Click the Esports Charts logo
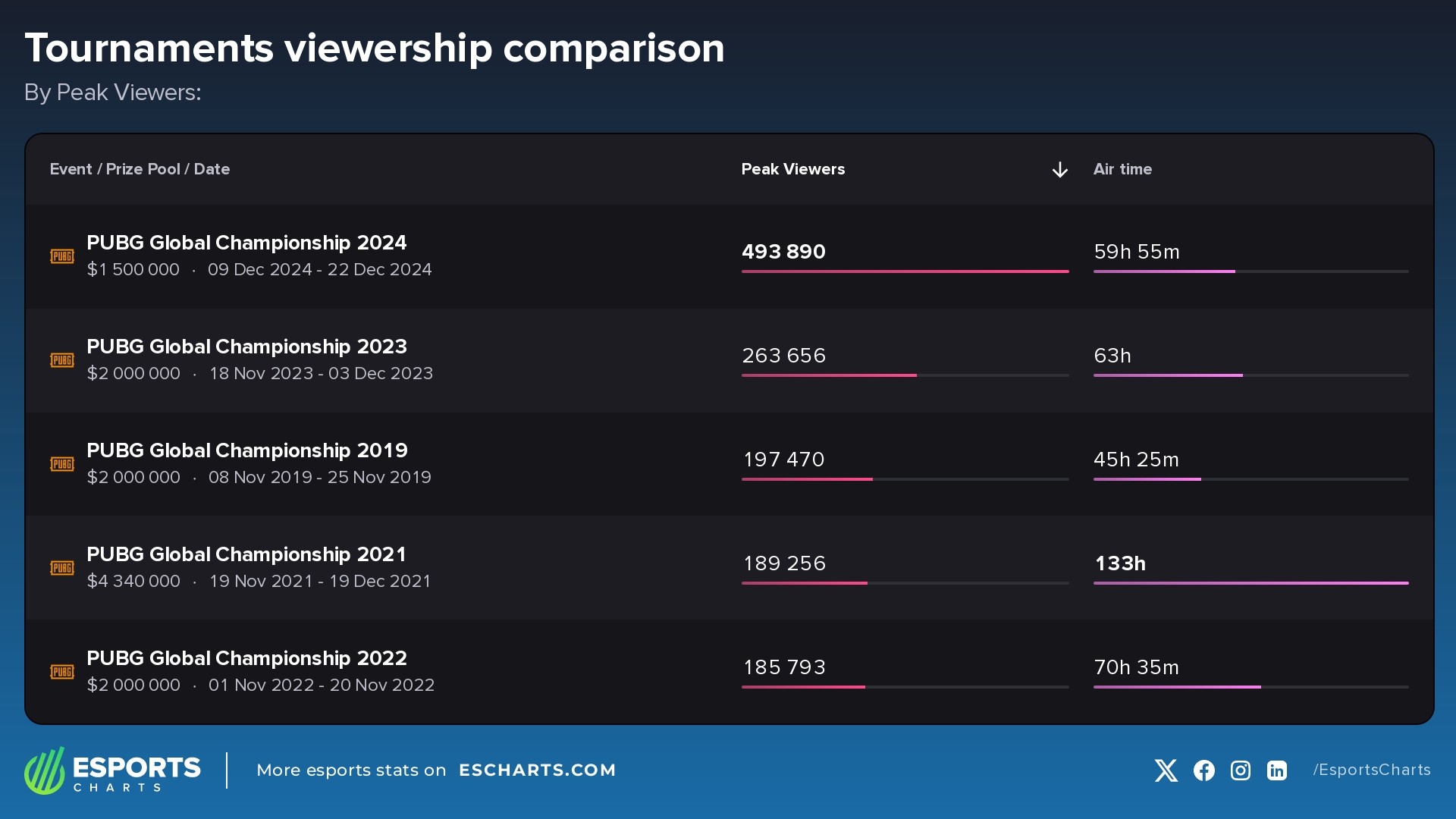Screen dimensions: 1456x819 point(112,770)
